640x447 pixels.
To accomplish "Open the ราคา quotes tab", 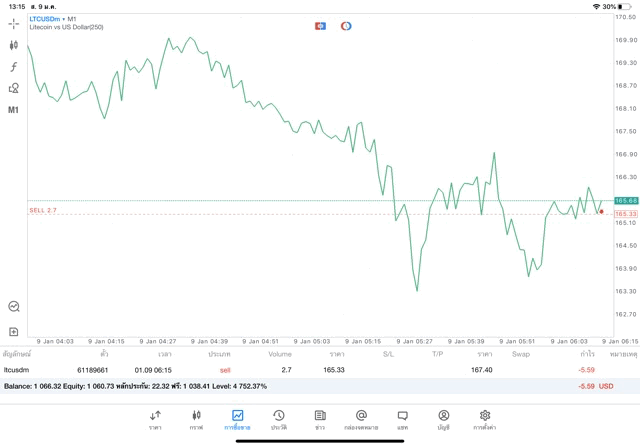I will point(155,419).
